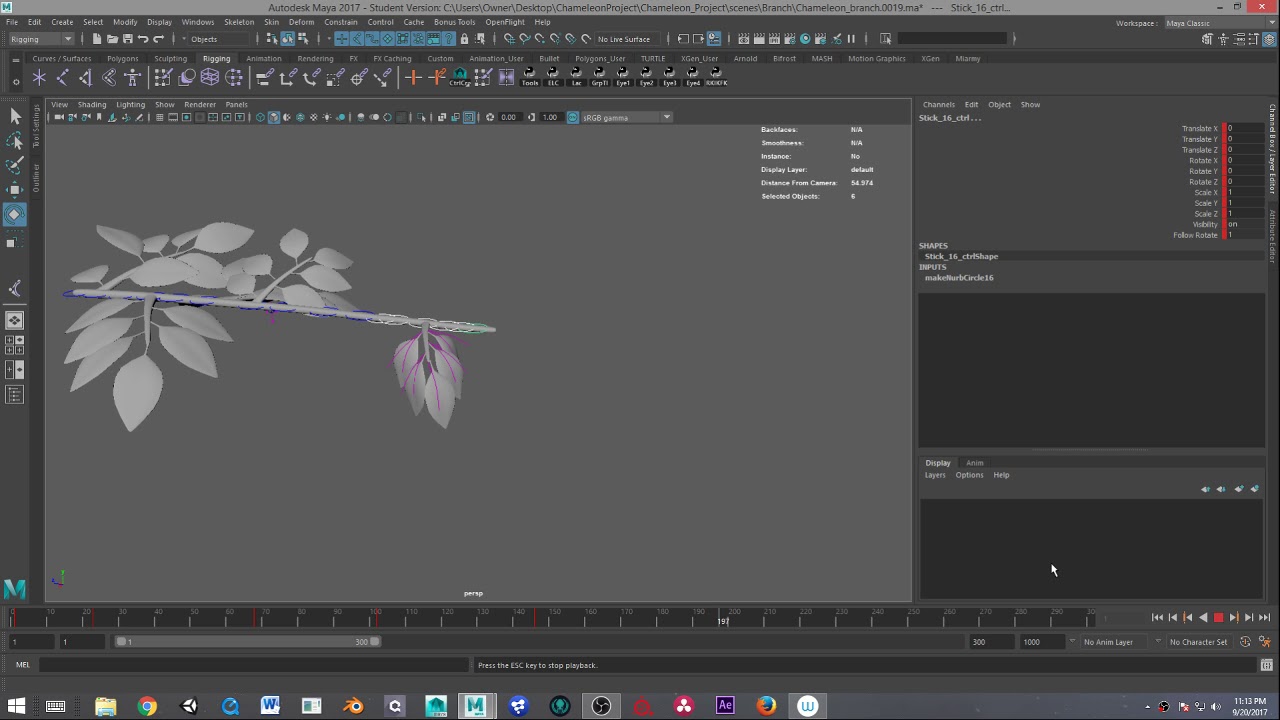The image size is (1280, 720).
Task: Toggle viewport grid display icon
Action: 159,118
